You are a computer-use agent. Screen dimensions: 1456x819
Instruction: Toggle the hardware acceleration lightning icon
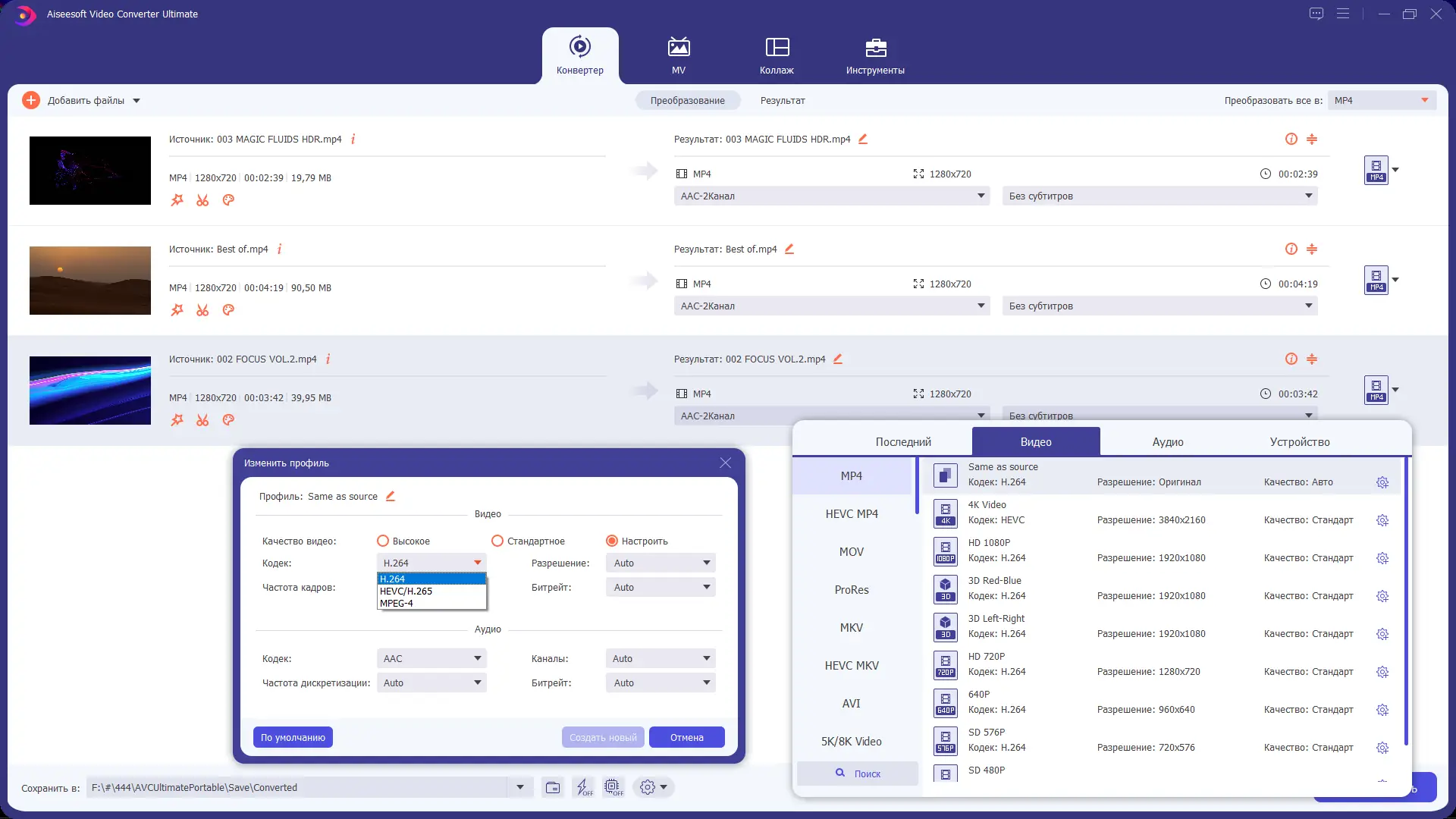tap(583, 788)
